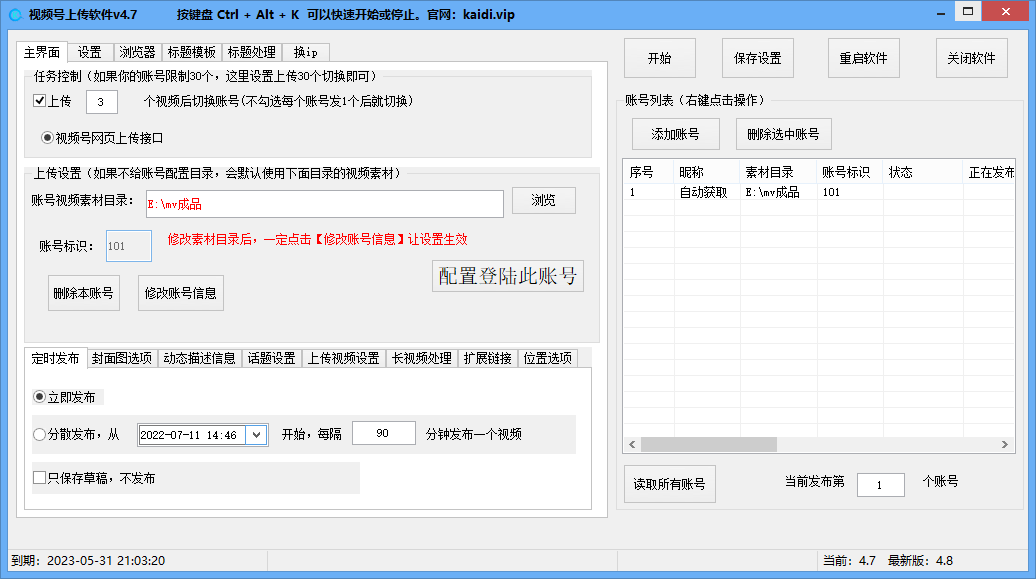
Task: Click 配置登陆此账号 button
Action: pyautogui.click(x=507, y=276)
